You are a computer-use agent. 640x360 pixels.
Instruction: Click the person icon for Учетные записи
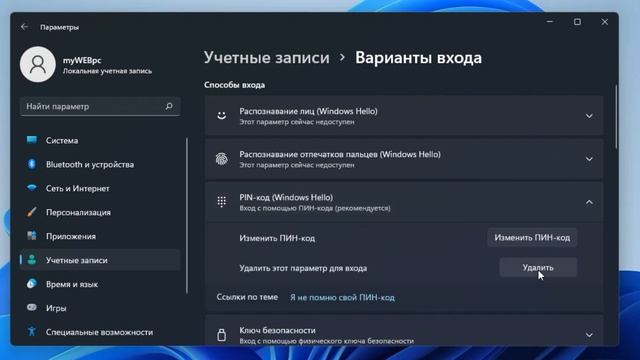point(32,260)
